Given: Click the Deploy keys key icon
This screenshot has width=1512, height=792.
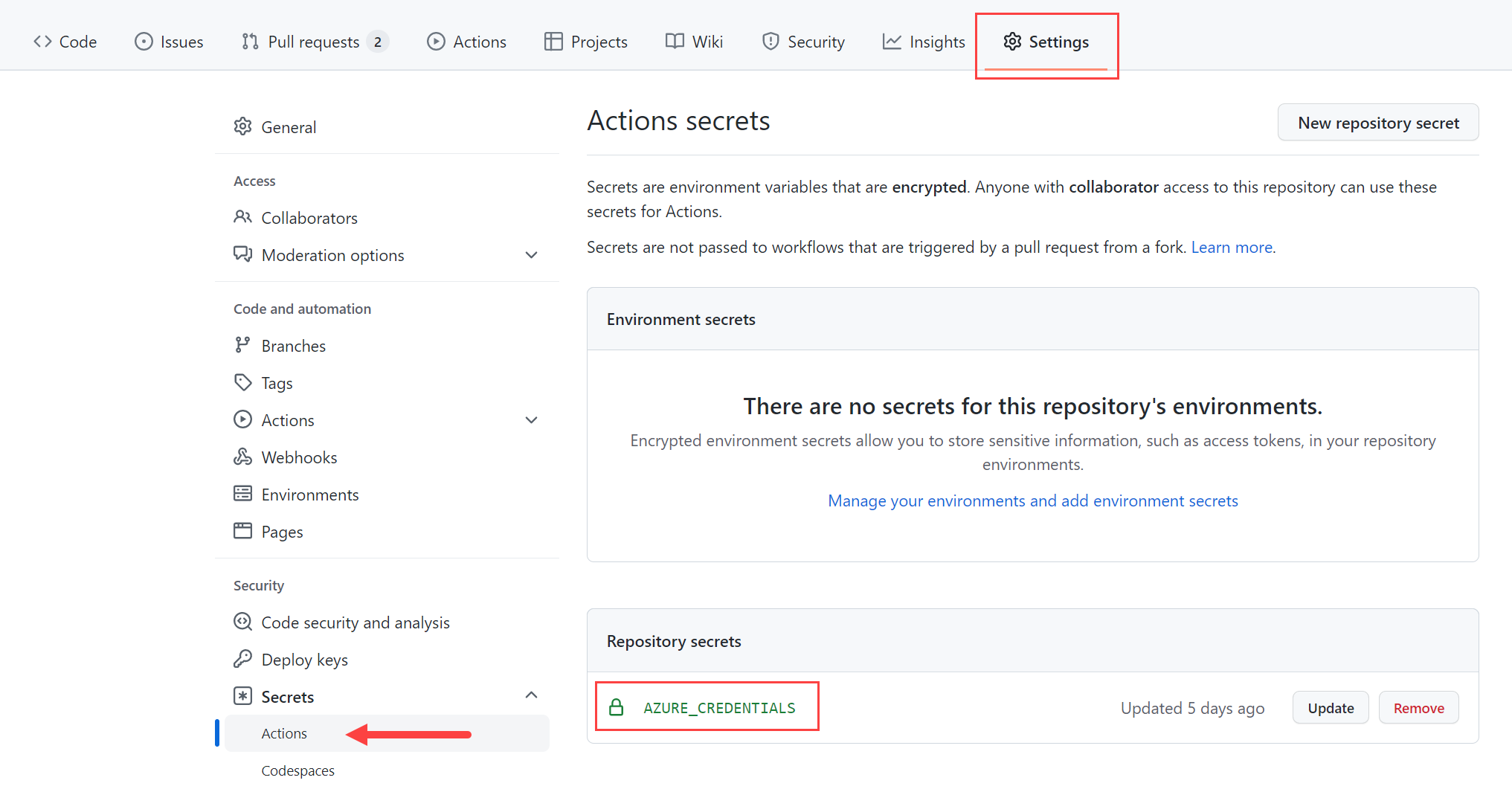Looking at the screenshot, I should click(x=243, y=659).
